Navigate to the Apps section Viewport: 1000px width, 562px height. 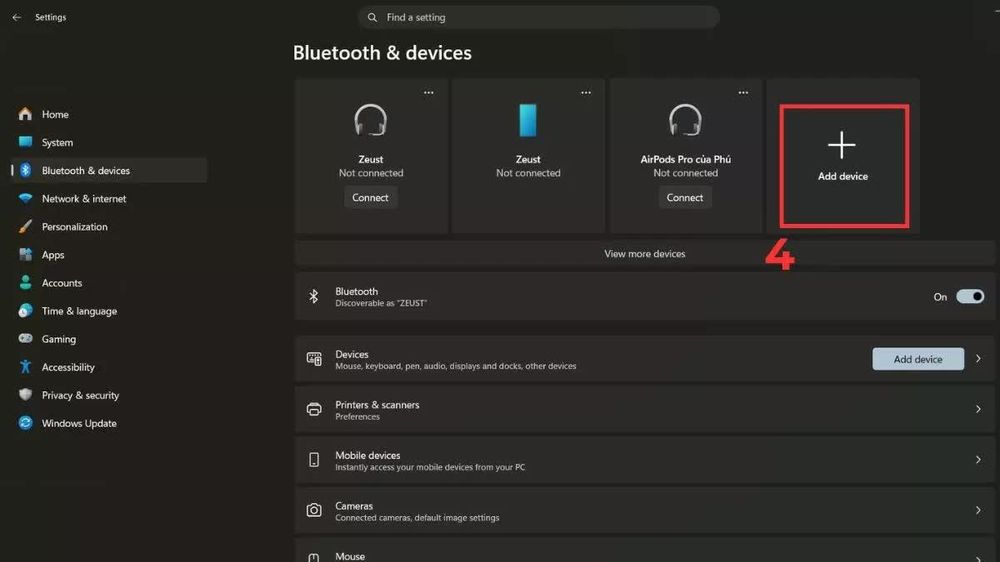pos(53,255)
